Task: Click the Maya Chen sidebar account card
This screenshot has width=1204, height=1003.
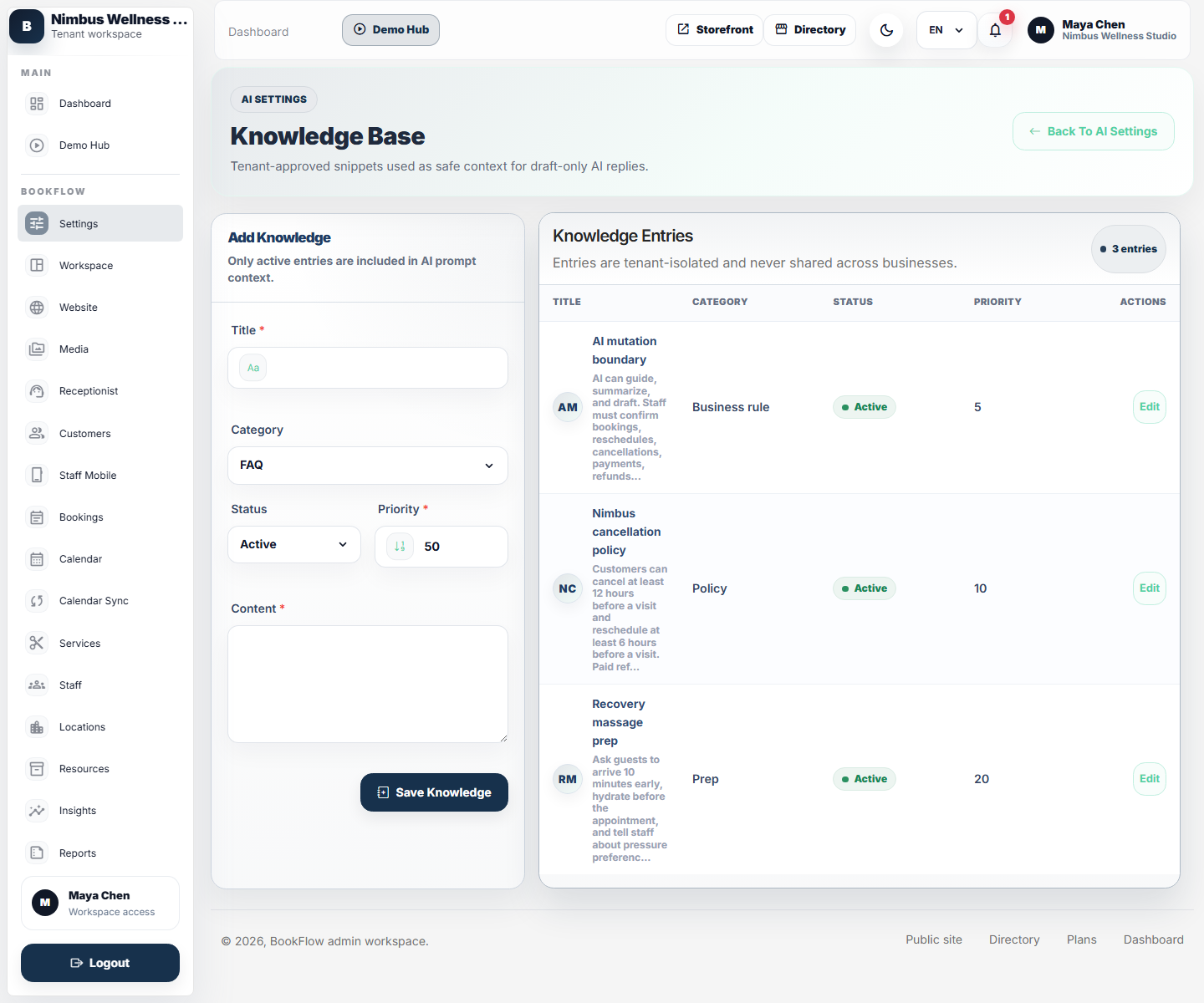Action: [x=100, y=903]
